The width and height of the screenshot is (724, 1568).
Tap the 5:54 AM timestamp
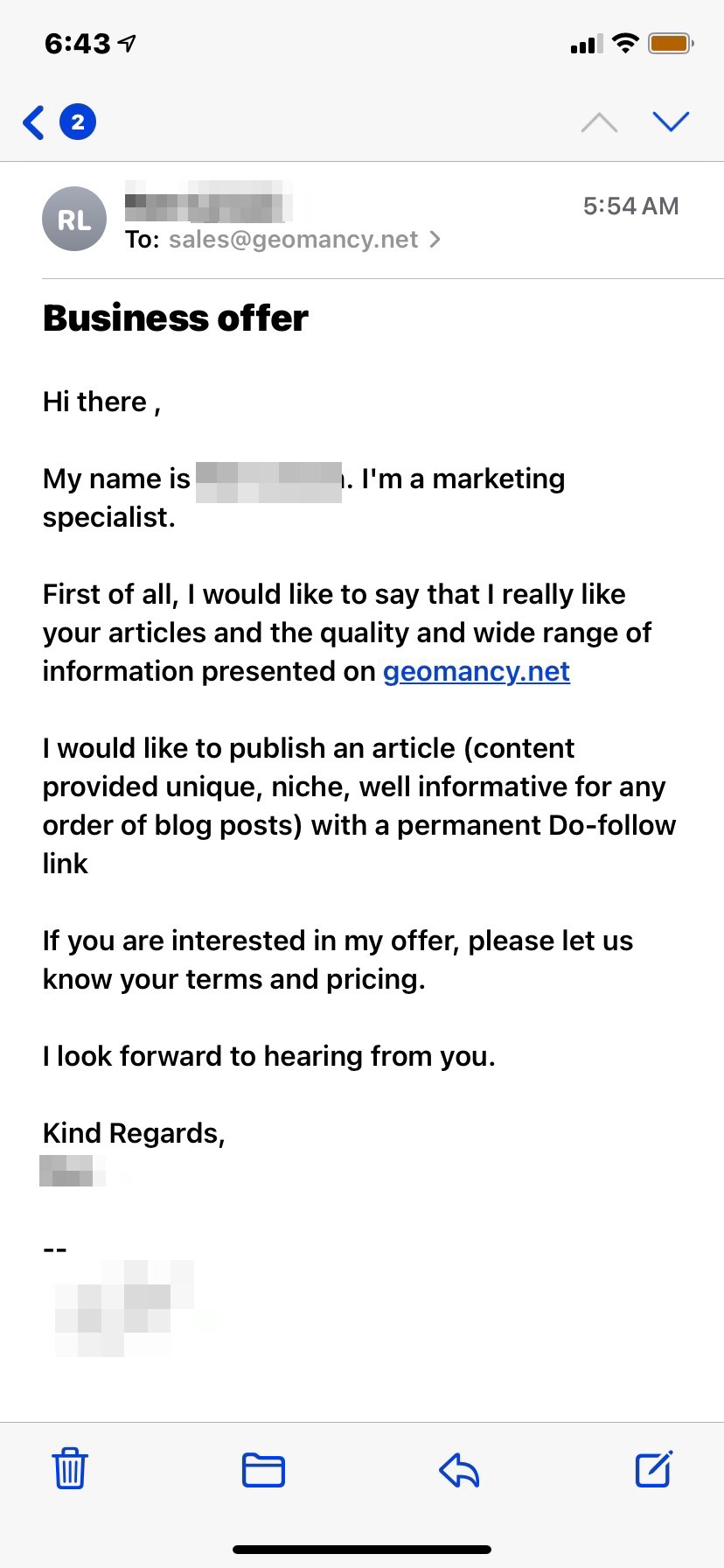(x=630, y=206)
